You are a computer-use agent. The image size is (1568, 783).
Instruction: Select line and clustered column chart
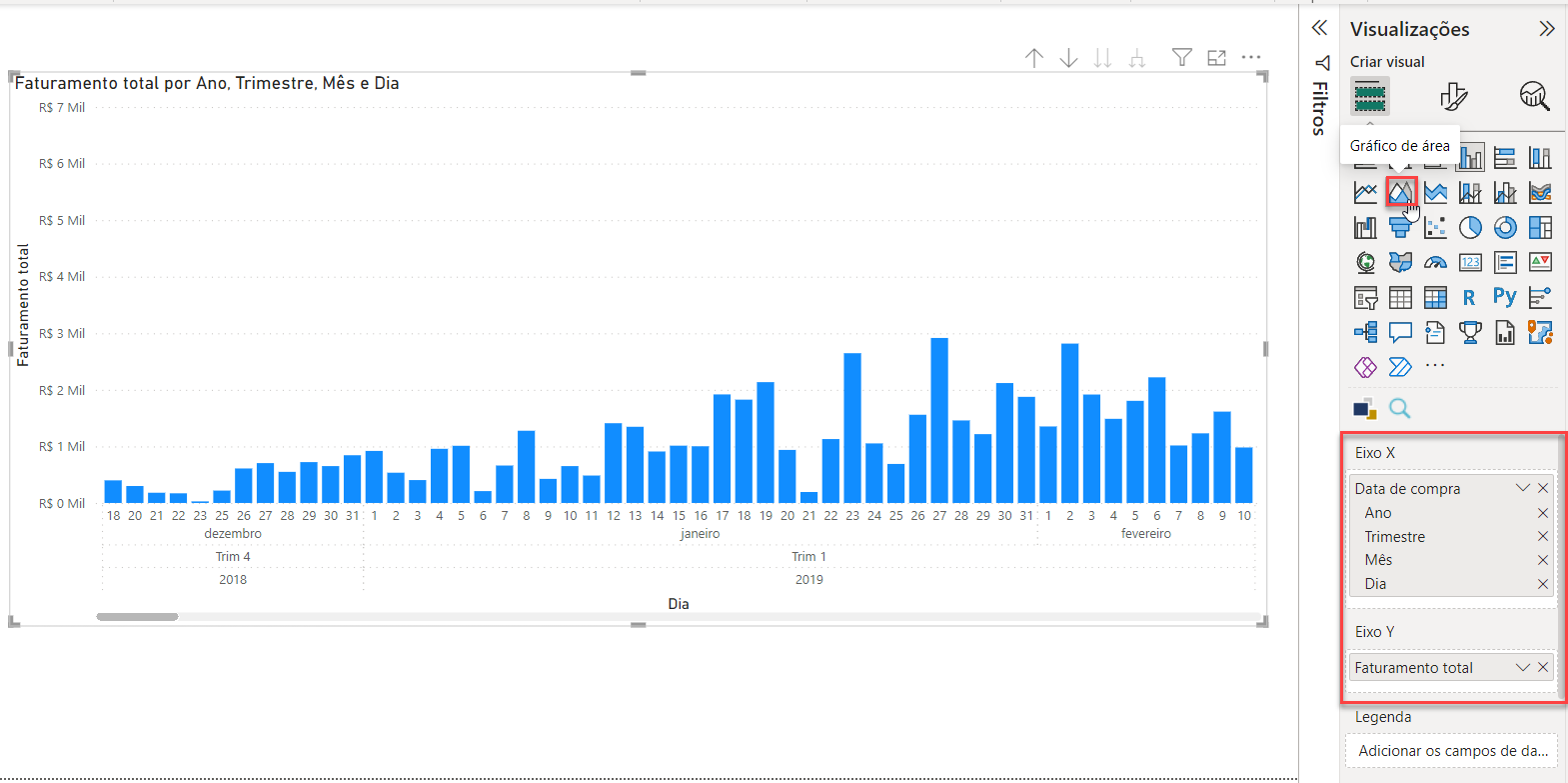[x=1505, y=193]
